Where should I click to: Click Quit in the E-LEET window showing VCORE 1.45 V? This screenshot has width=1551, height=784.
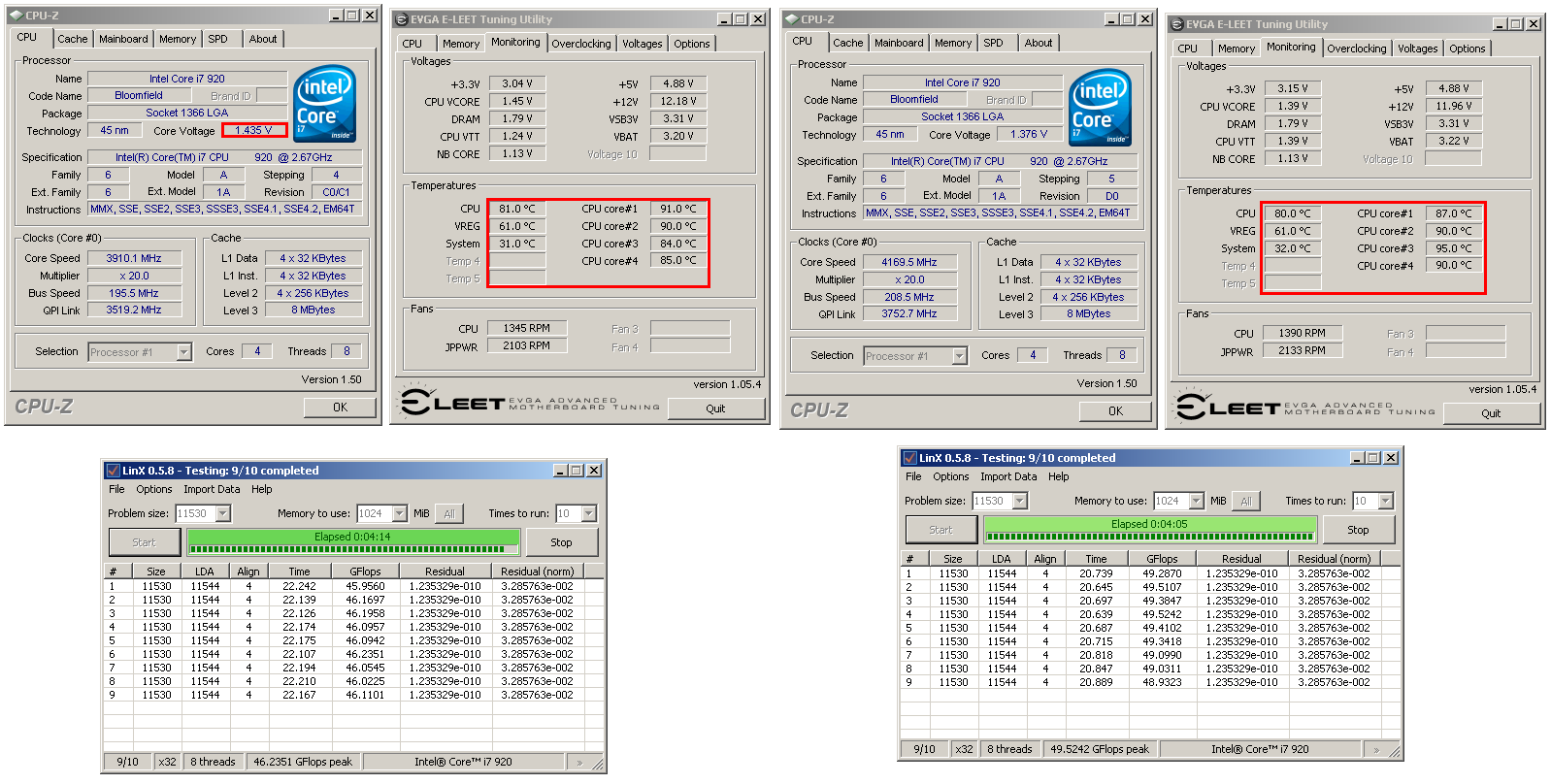(x=715, y=408)
